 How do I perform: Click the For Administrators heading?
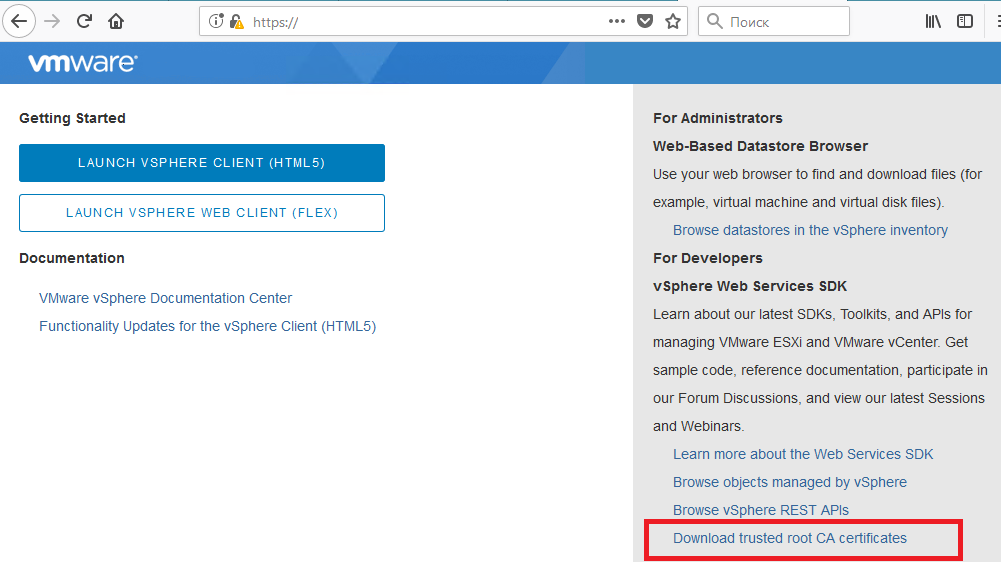pos(718,118)
